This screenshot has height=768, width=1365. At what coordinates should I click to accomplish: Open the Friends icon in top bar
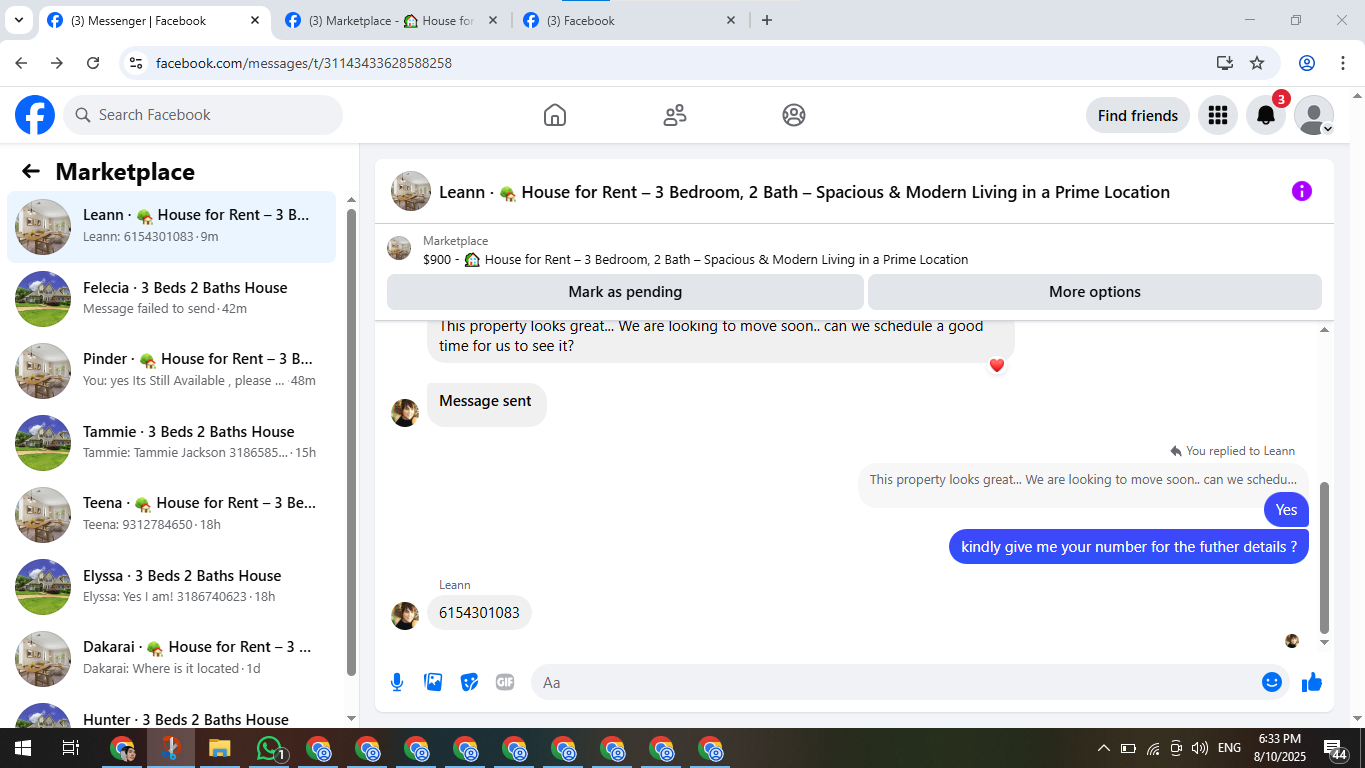675,115
